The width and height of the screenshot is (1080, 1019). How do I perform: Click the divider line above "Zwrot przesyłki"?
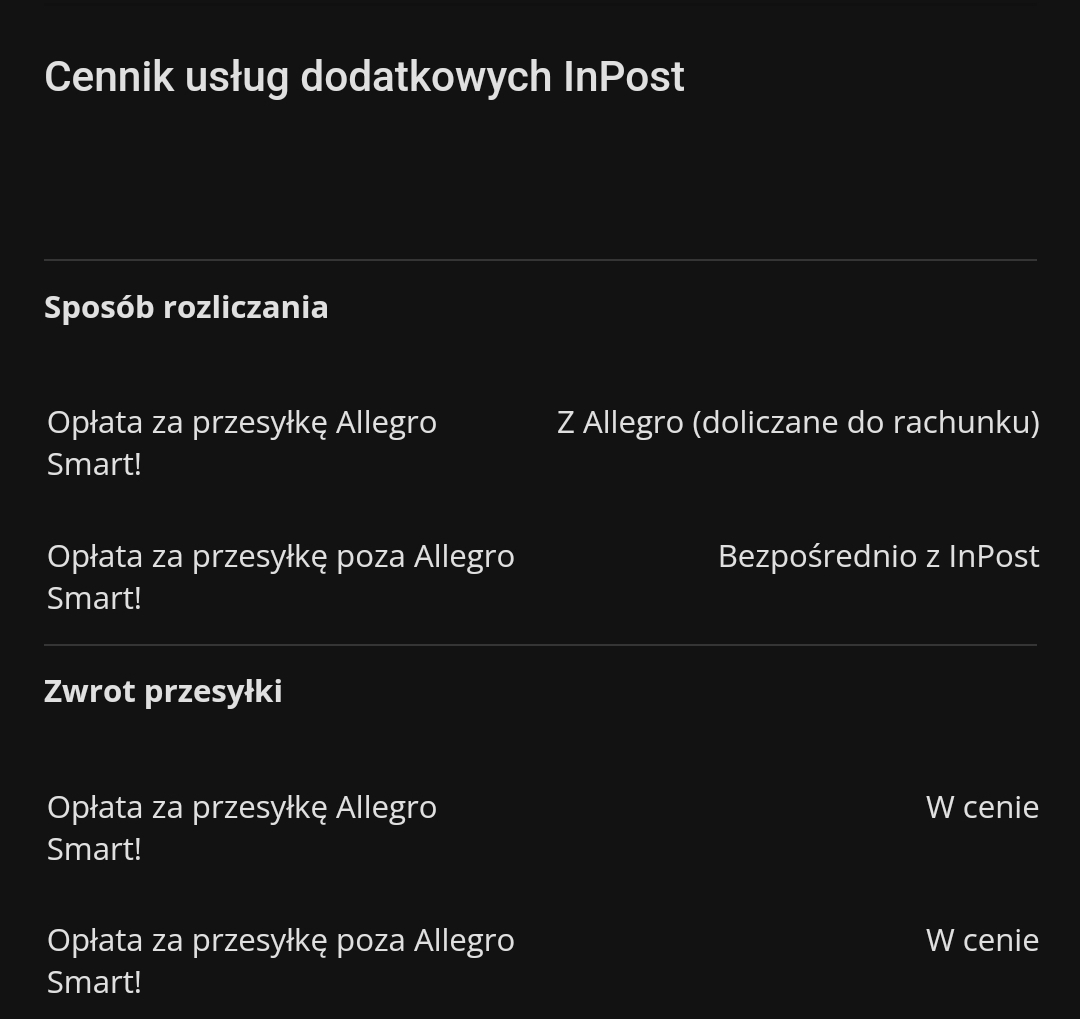[540, 645]
